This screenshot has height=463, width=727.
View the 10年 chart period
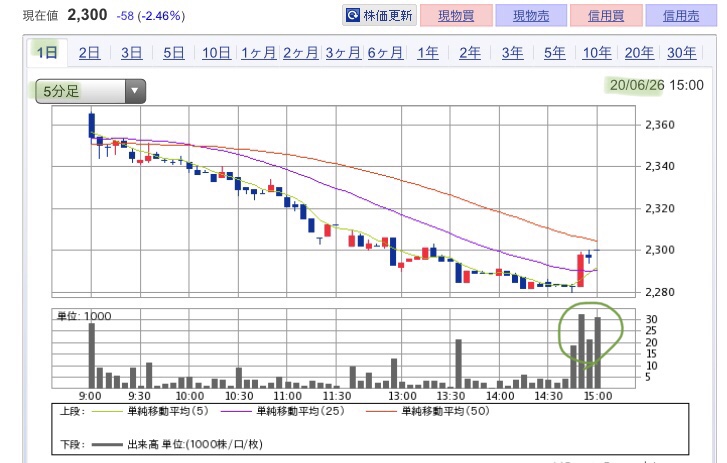597,53
